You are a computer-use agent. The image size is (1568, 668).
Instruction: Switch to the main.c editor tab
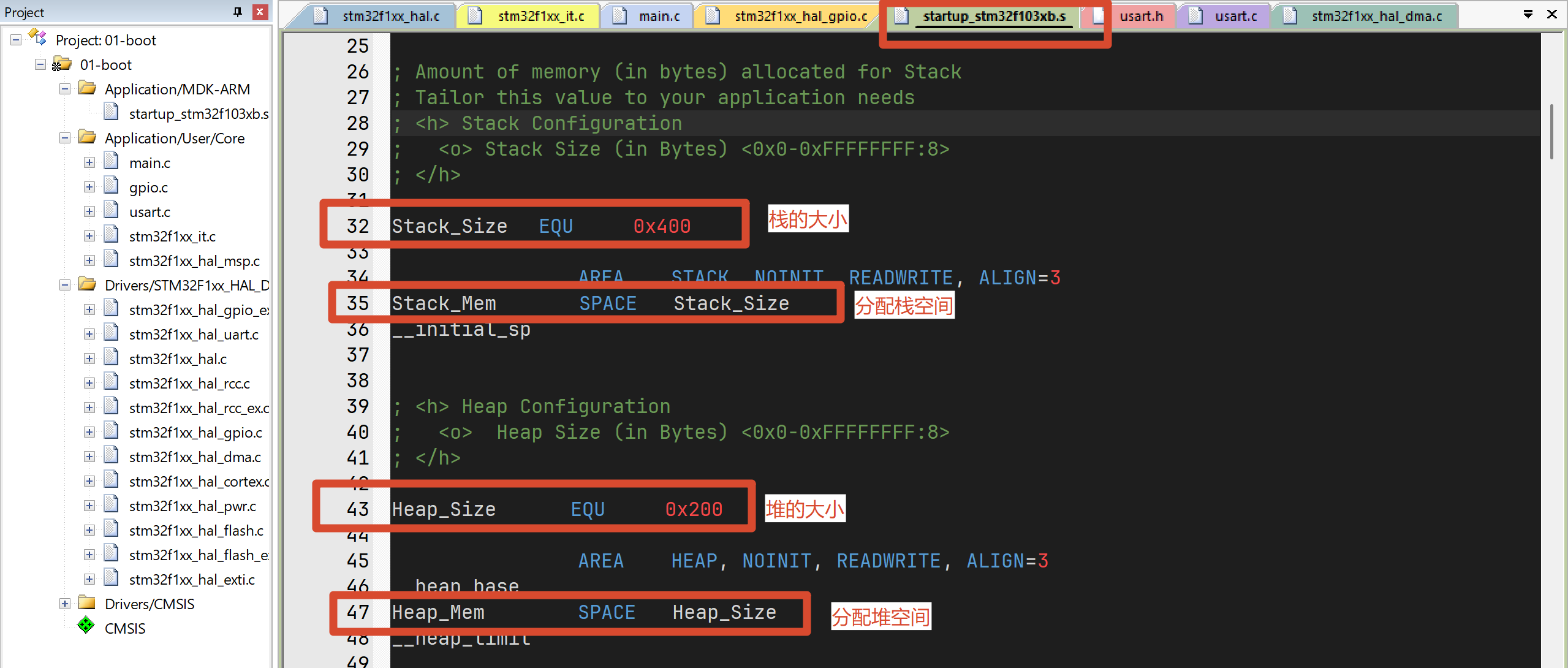coord(659,17)
